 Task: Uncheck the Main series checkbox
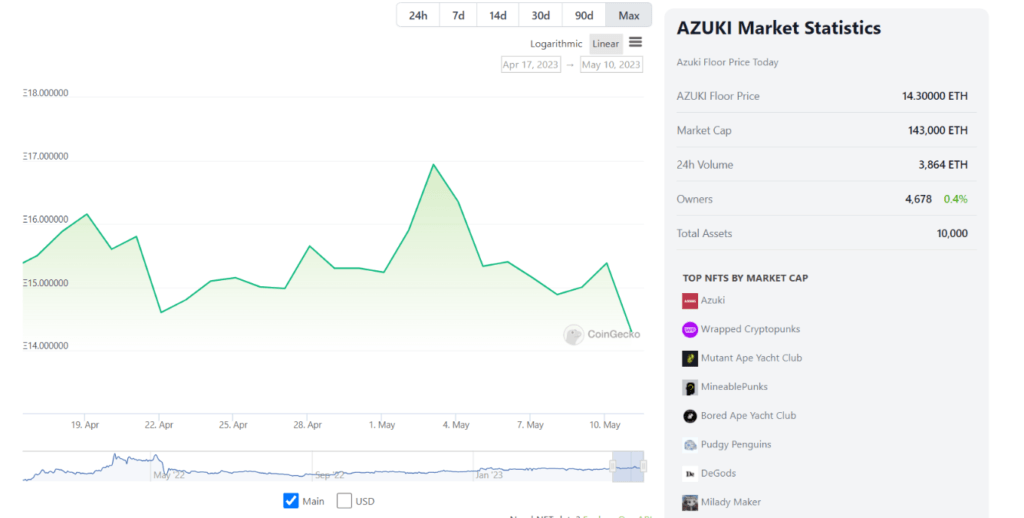pyautogui.click(x=291, y=501)
